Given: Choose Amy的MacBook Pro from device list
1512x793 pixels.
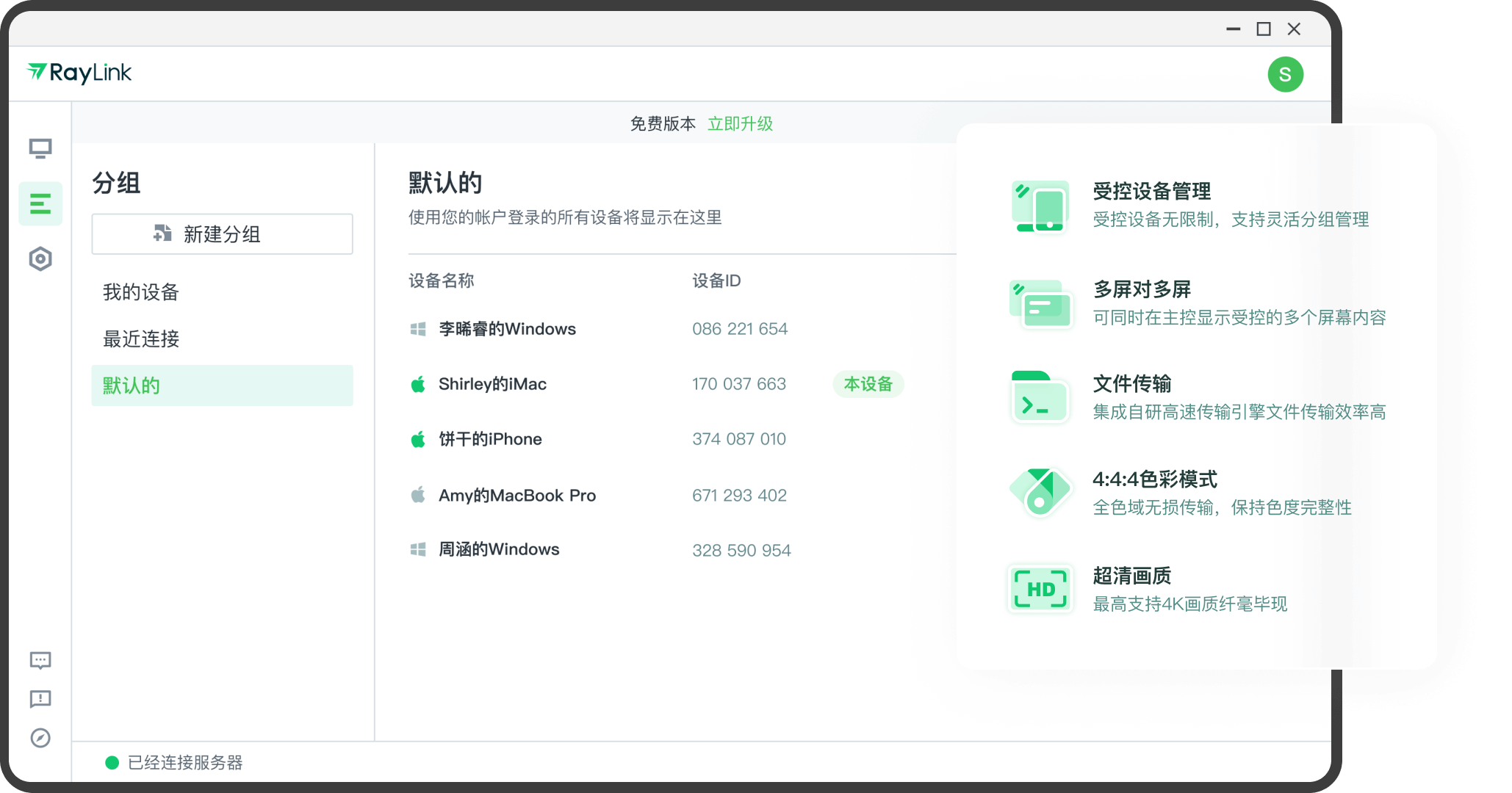Looking at the screenshot, I should [516, 496].
